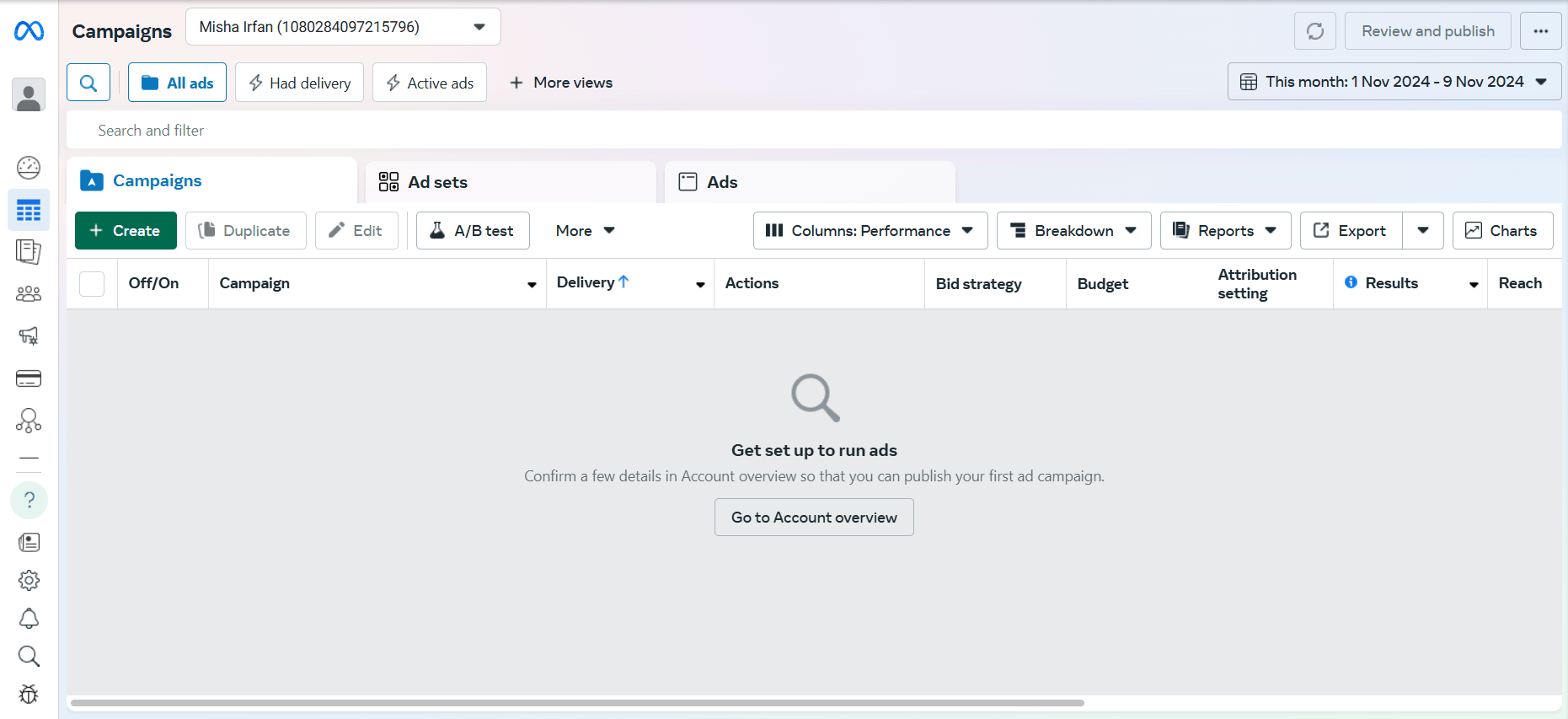Click Review and publish button
This screenshot has width=1568, height=719.
coord(1428,31)
